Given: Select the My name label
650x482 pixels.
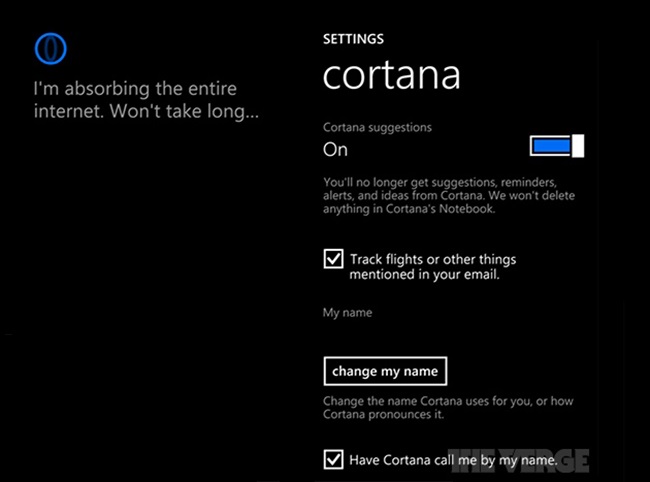Looking at the screenshot, I should point(347,312).
